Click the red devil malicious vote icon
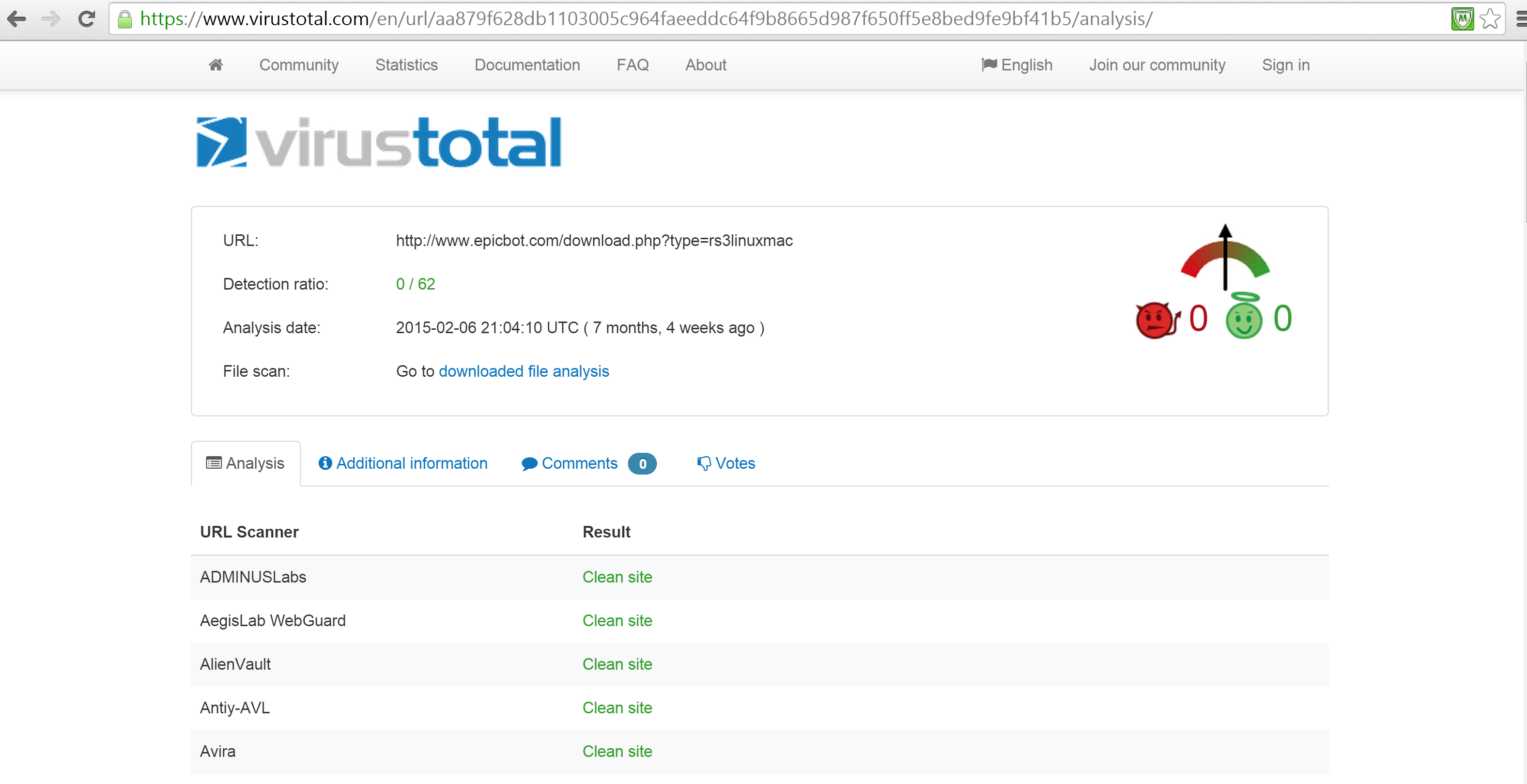The width and height of the screenshot is (1527, 784). click(x=1157, y=320)
